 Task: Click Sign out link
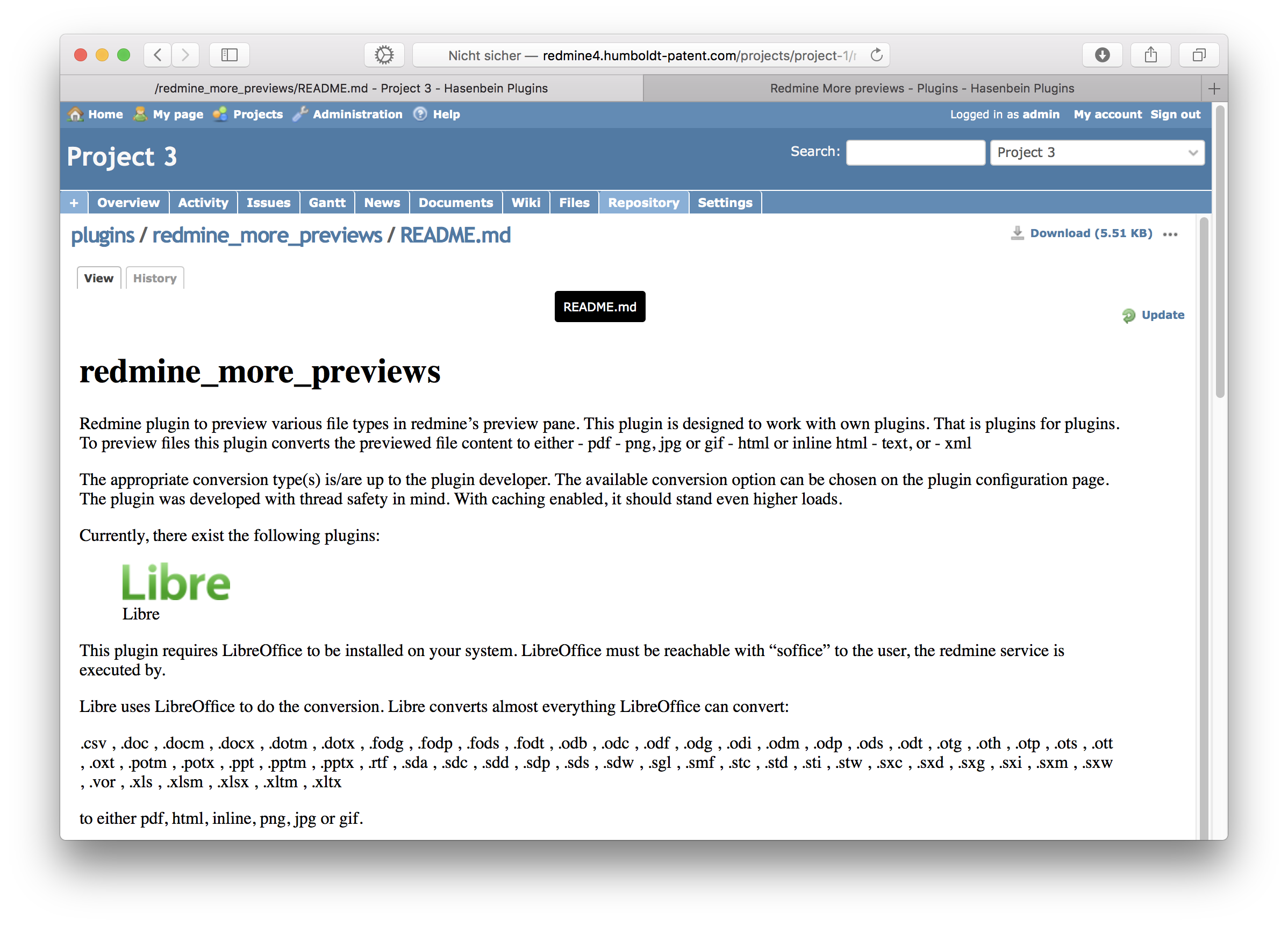point(1175,114)
